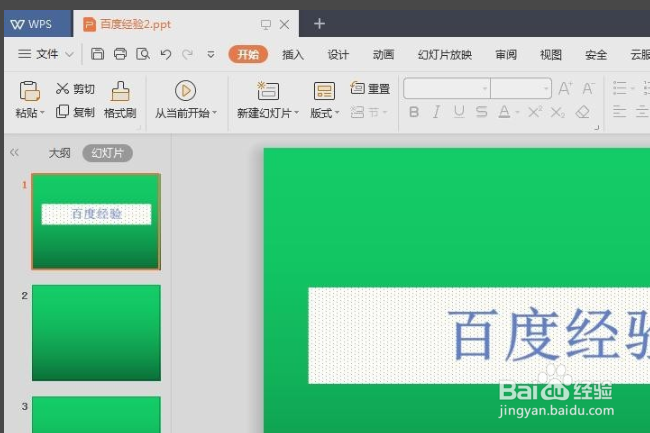The height and width of the screenshot is (433, 650).
Task: Open the font name combo box
Action: (447, 88)
